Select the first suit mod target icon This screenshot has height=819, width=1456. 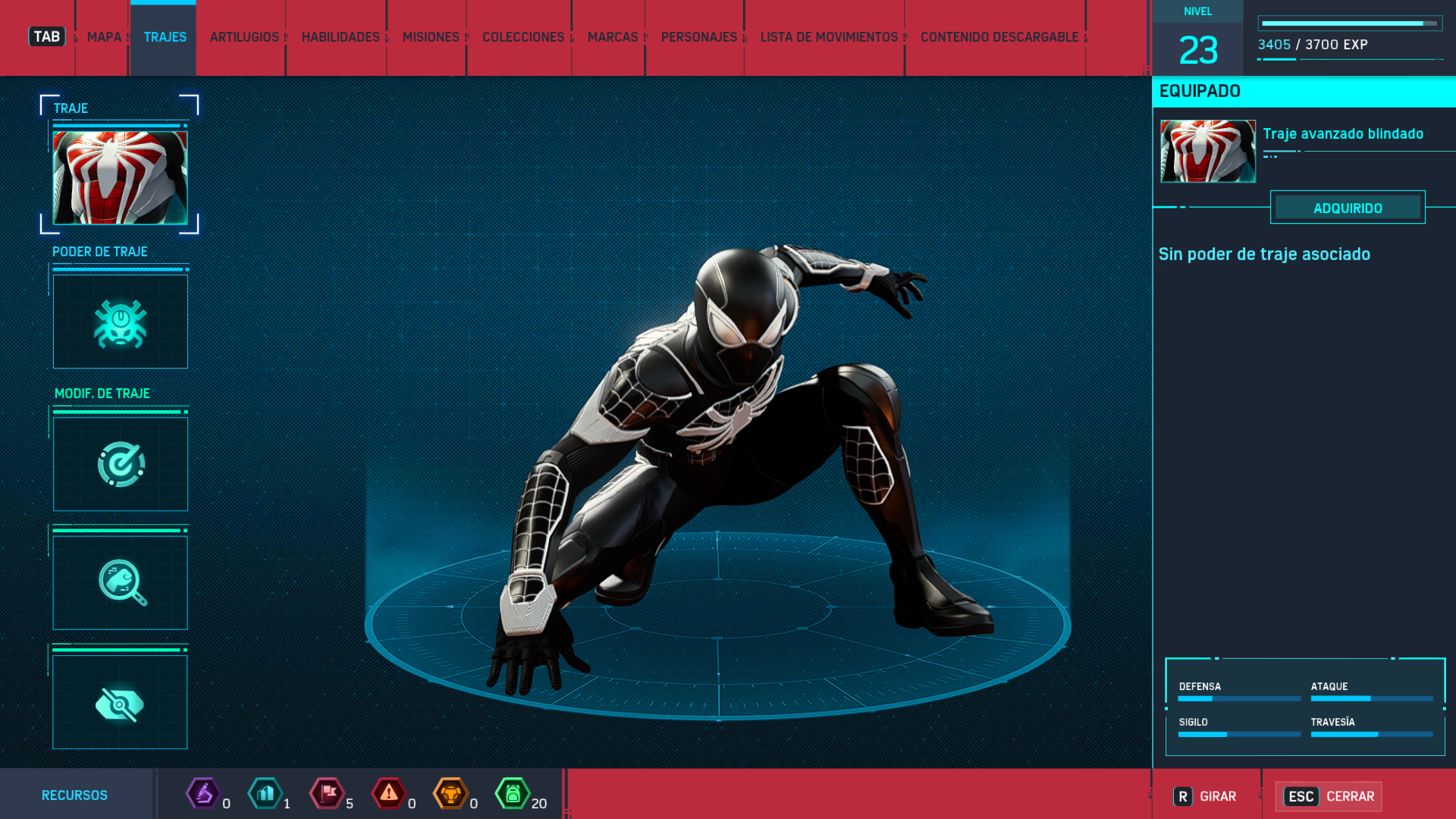tap(121, 464)
